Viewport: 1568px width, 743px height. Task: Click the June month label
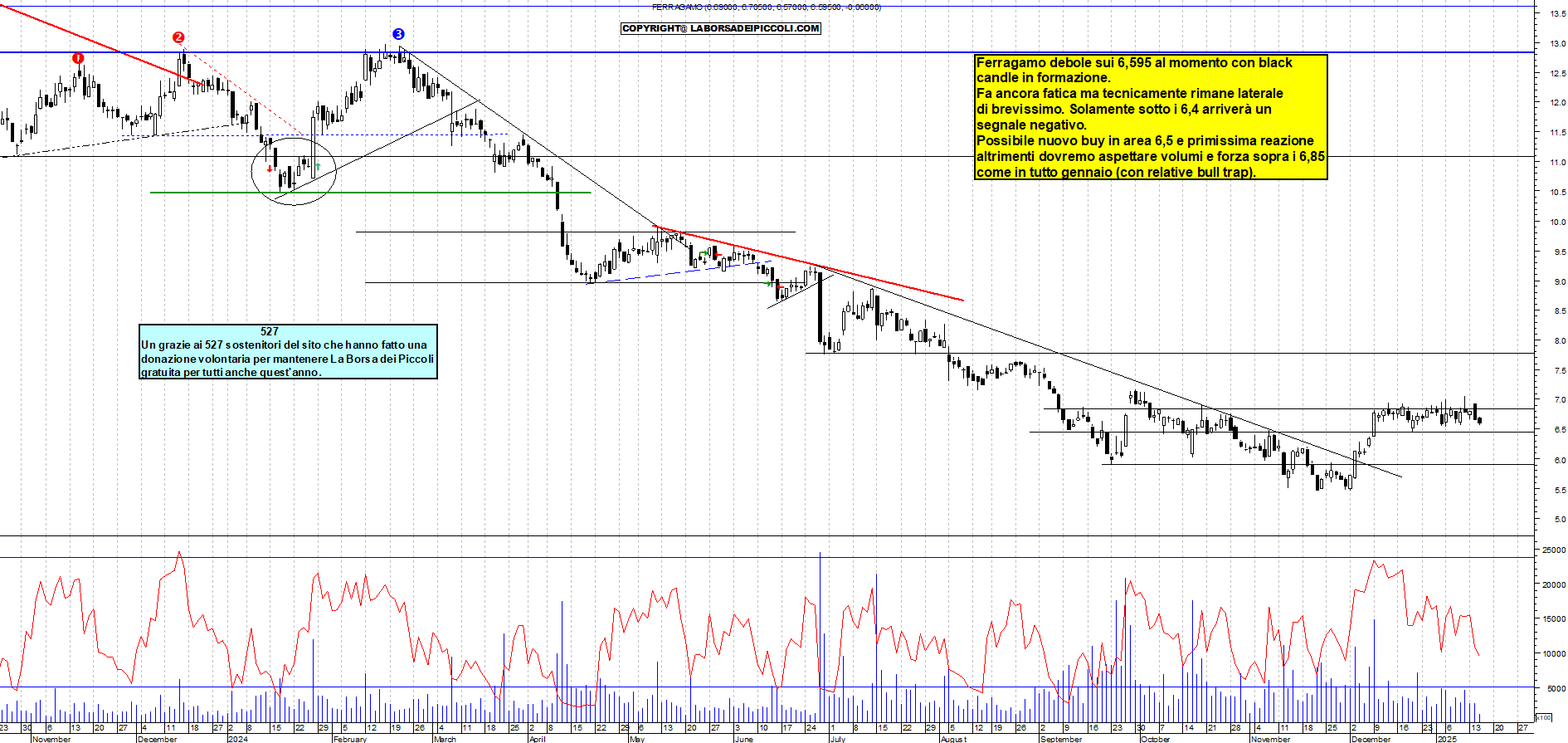(x=744, y=739)
